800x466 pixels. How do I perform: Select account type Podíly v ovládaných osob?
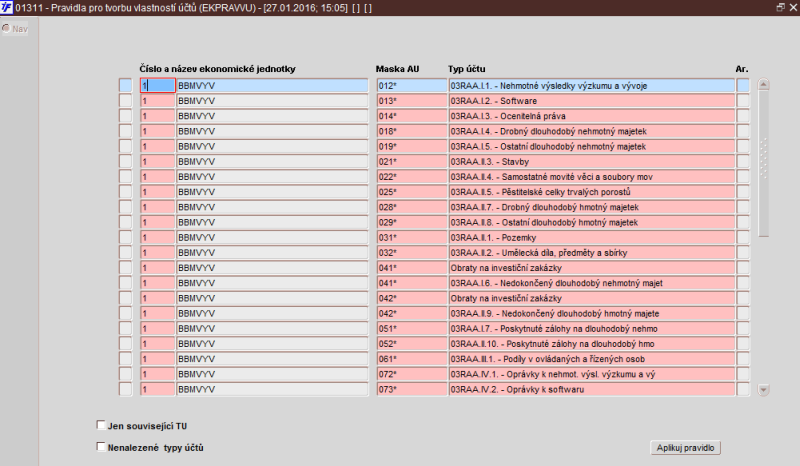(592, 359)
